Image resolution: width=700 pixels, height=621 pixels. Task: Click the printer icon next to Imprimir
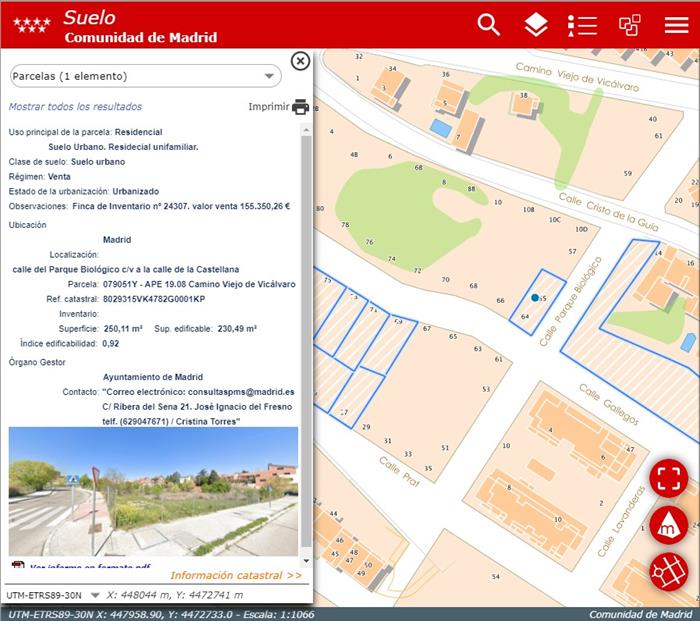click(300, 107)
